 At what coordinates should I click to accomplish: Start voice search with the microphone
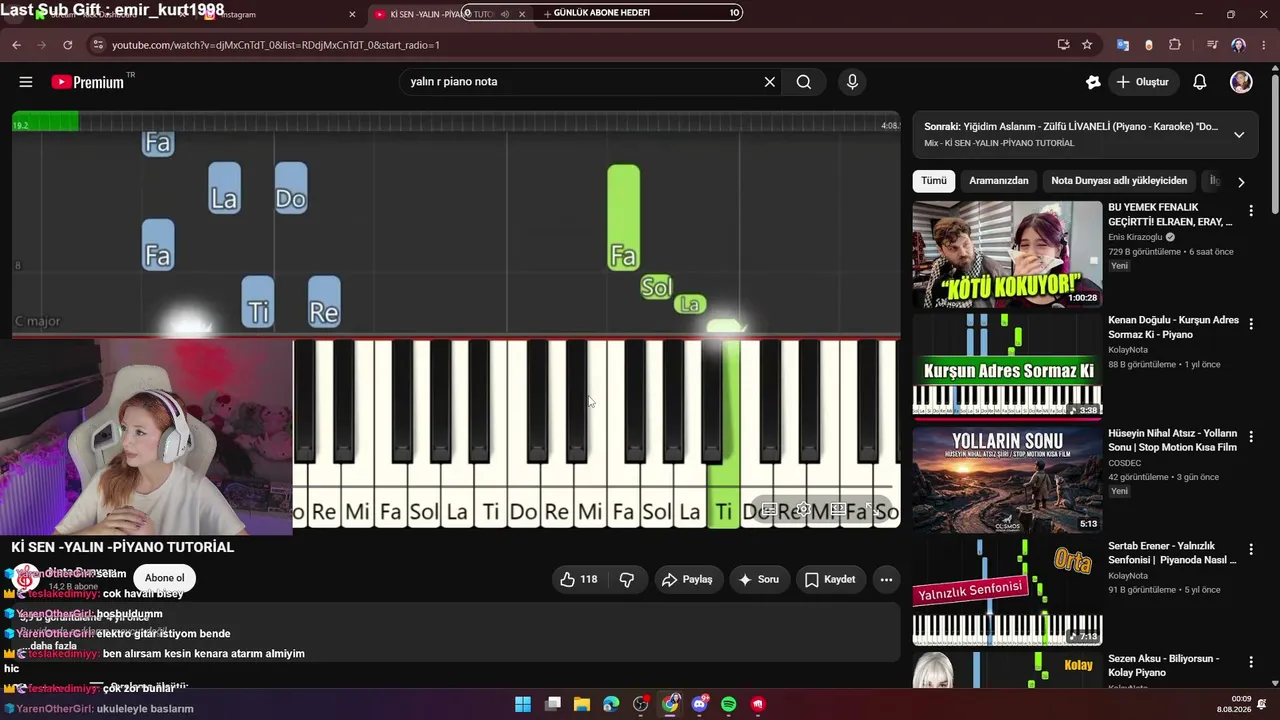tap(852, 82)
